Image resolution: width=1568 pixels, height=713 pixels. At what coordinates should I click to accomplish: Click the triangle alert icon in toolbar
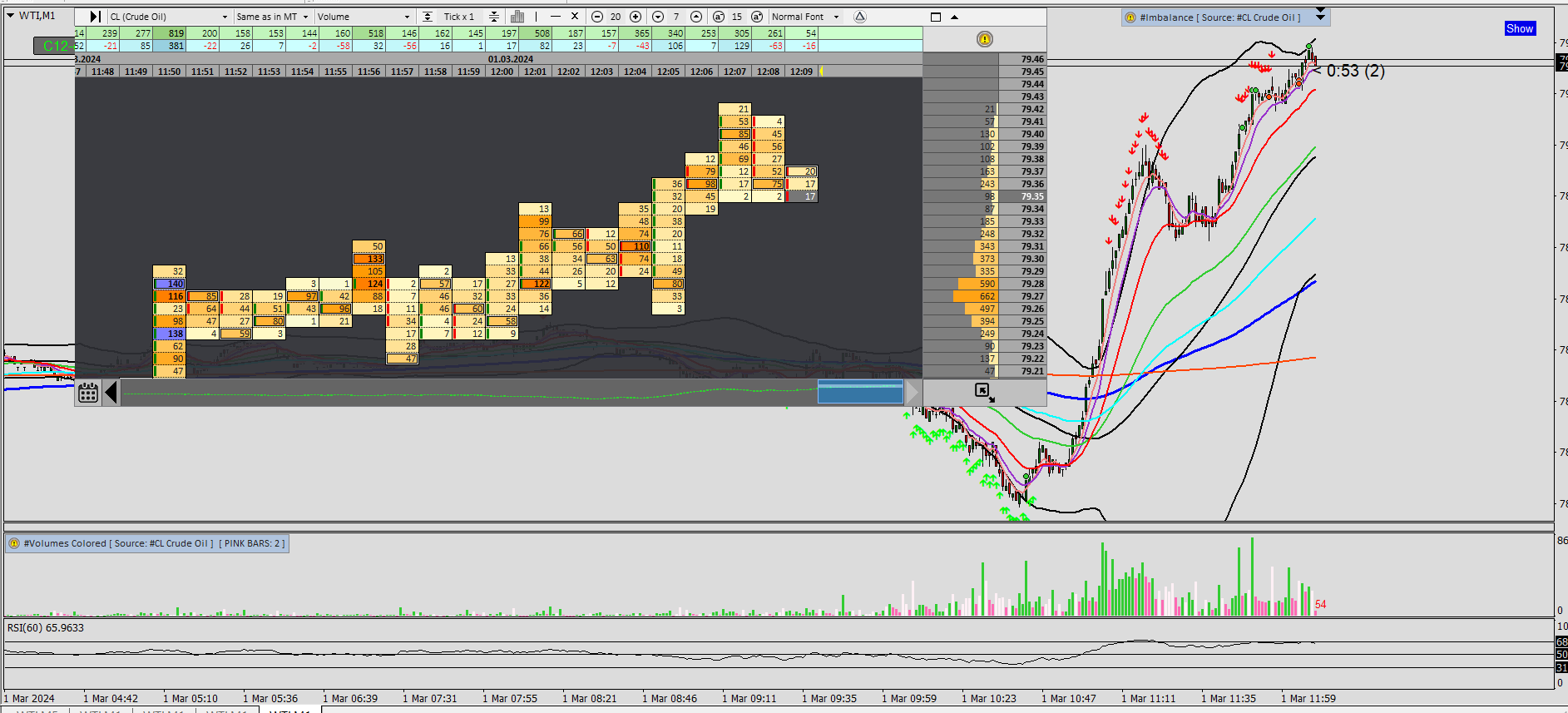[860, 17]
